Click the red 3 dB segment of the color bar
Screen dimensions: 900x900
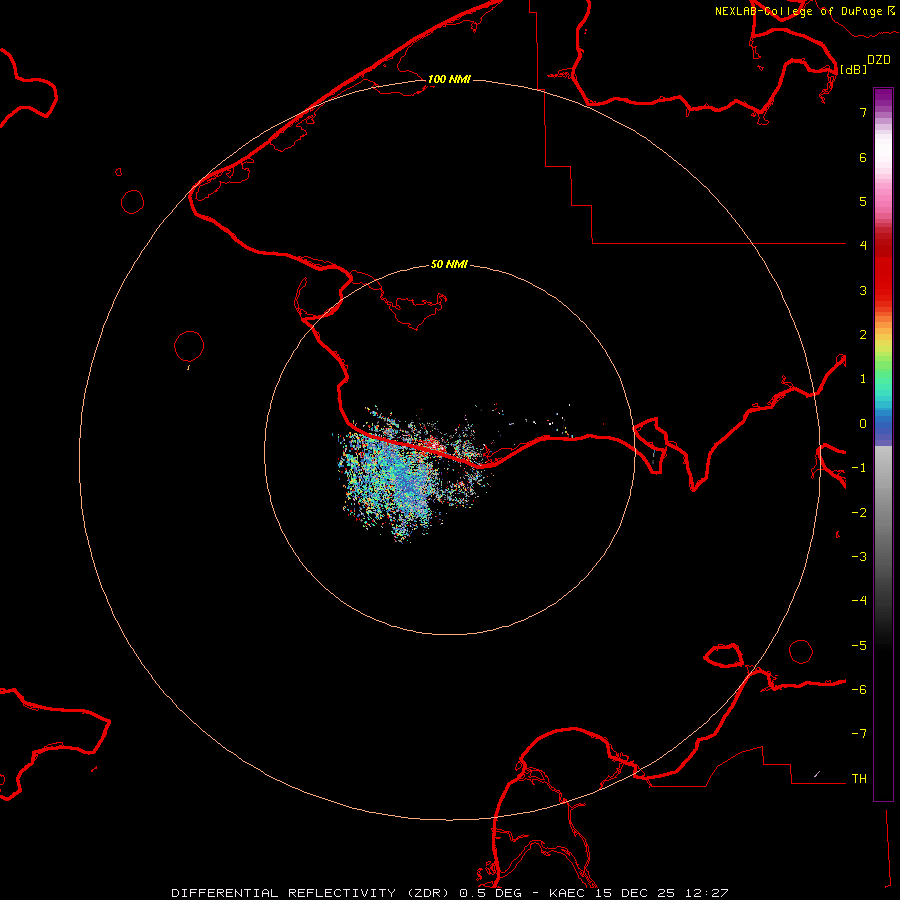[883, 290]
